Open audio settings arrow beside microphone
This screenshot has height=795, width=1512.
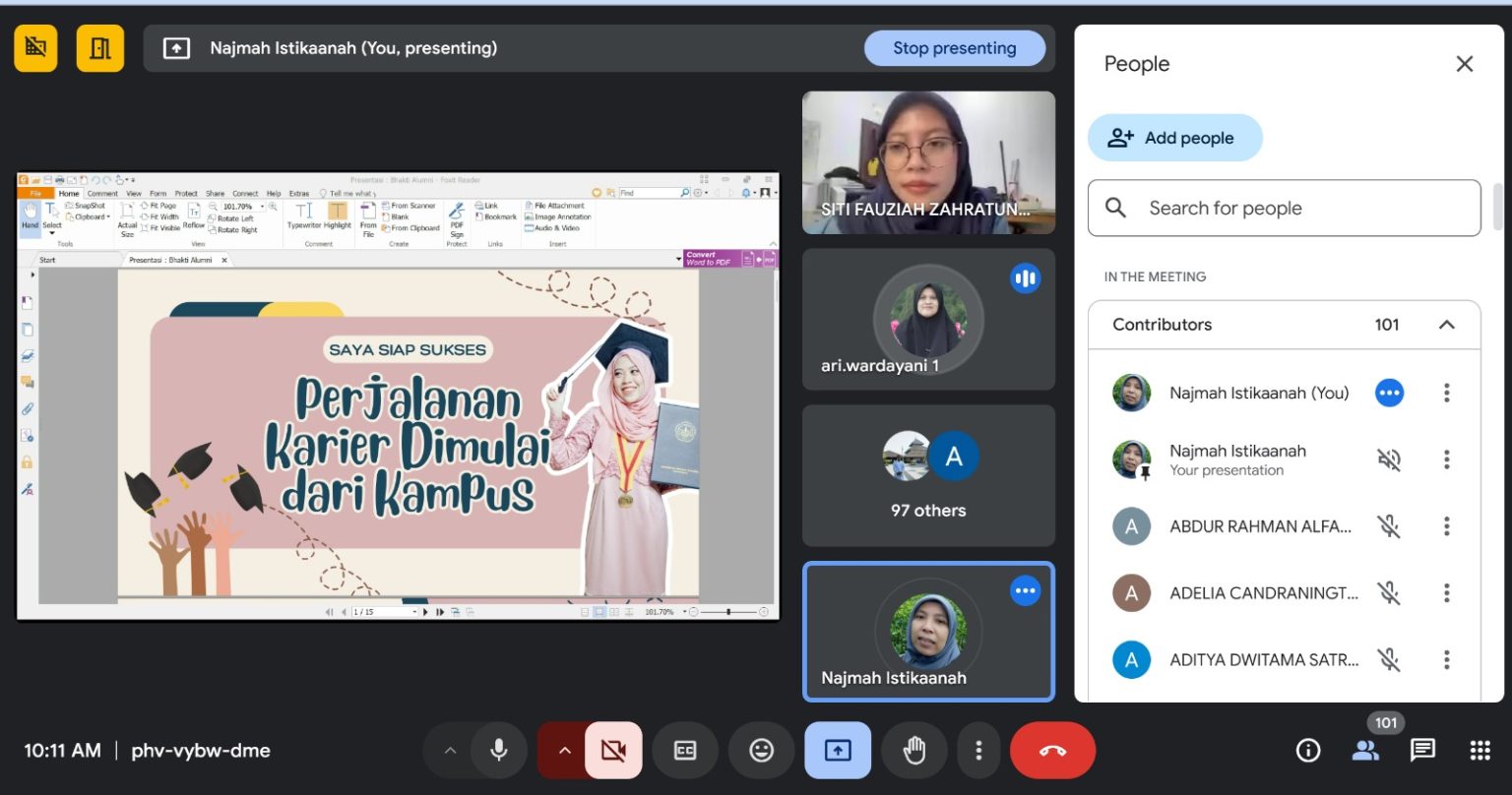click(x=450, y=751)
